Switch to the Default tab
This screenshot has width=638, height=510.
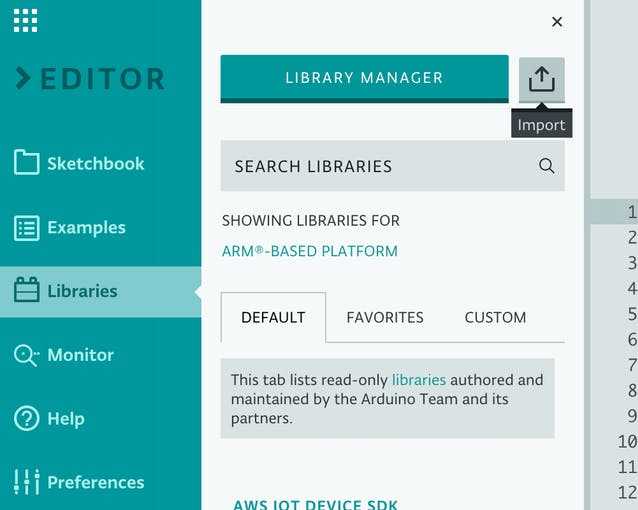pyautogui.click(x=273, y=317)
